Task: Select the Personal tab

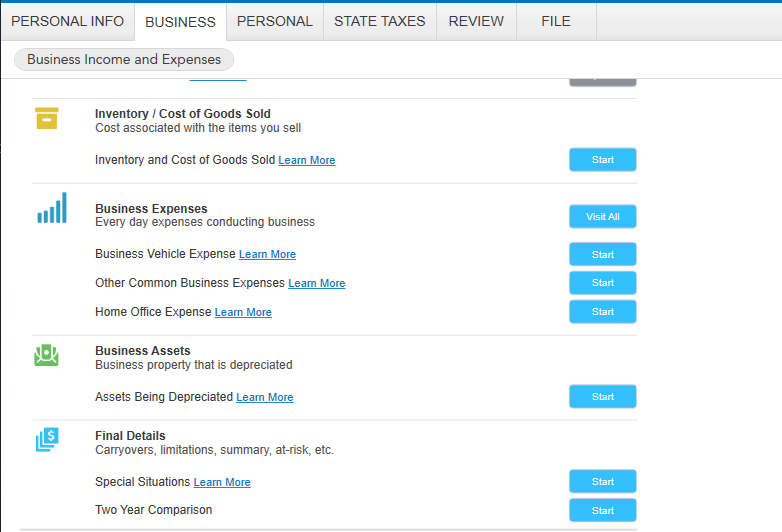Action: click(274, 21)
